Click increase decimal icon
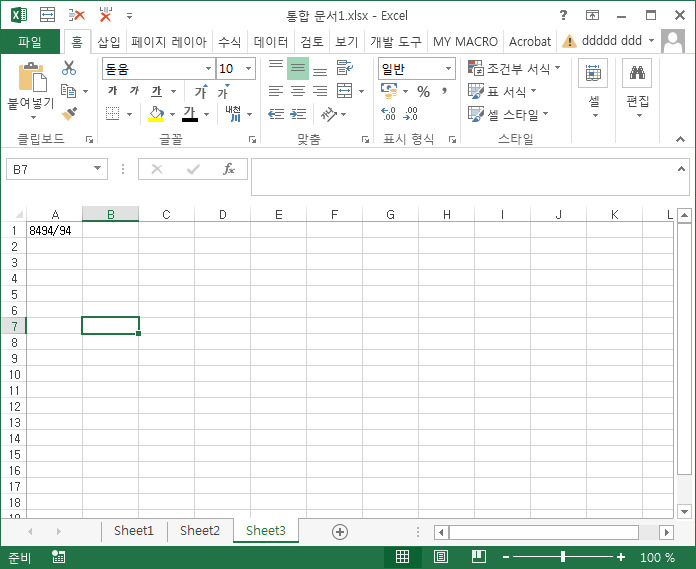This screenshot has width=696, height=569. pyautogui.click(x=388, y=114)
